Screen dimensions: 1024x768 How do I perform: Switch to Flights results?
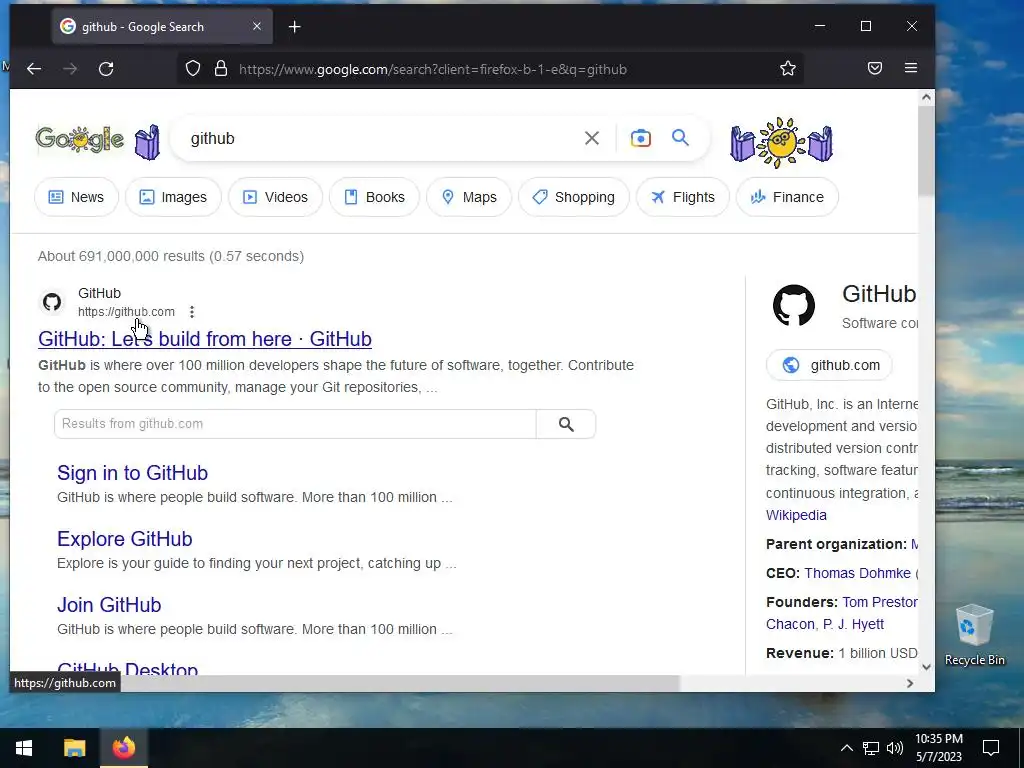coord(682,197)
